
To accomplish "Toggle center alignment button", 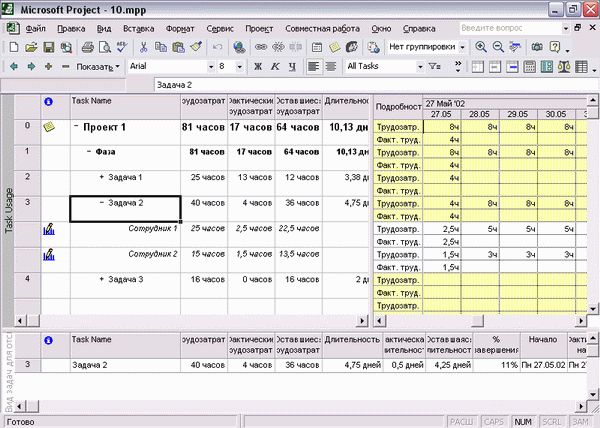I will [331, 67].
